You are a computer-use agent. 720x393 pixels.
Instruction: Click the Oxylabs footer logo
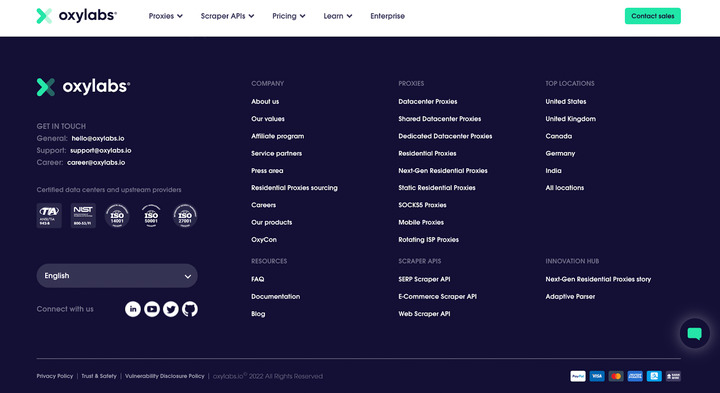click(x=83, y=87)
